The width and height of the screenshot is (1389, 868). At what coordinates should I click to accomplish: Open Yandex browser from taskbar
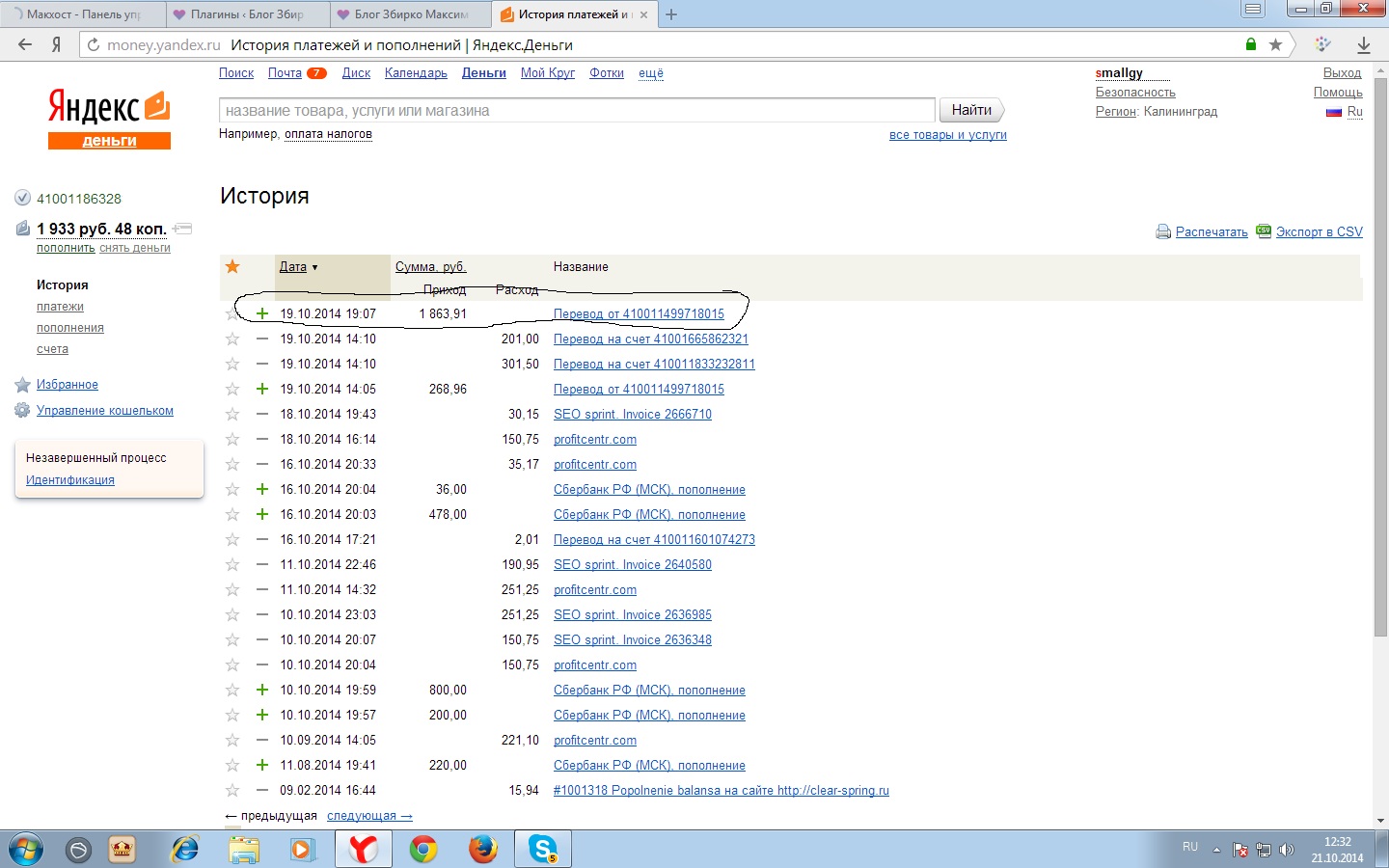click(364, 850)
